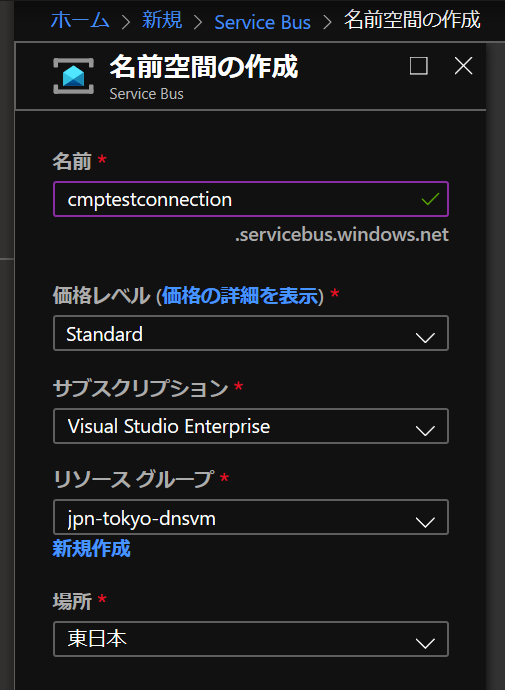Click 新規作成 to create new resource group

tap(91, 549)
